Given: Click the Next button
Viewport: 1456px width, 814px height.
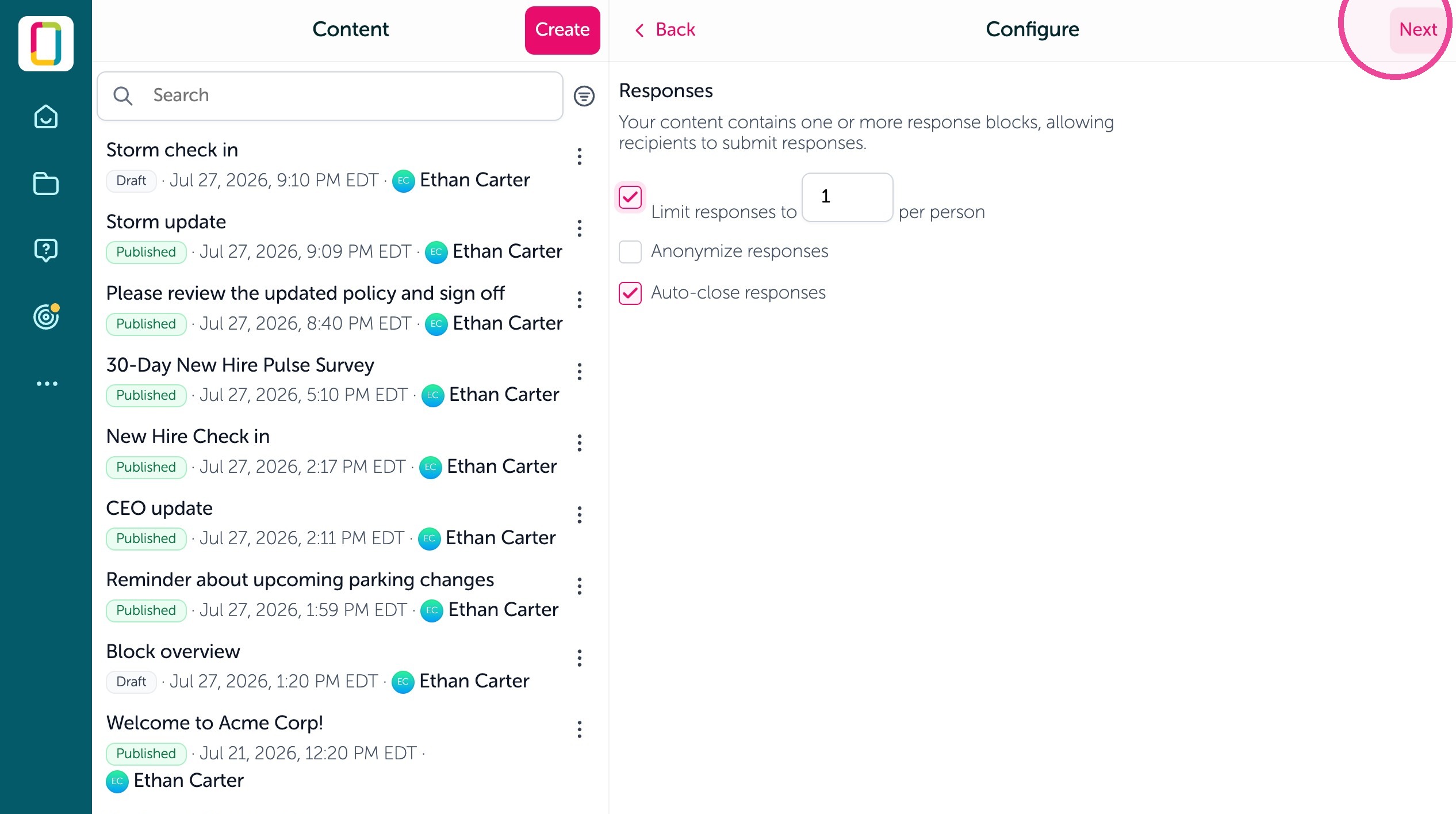Looking at the screenshot, I should click(x=1418, y=29).
